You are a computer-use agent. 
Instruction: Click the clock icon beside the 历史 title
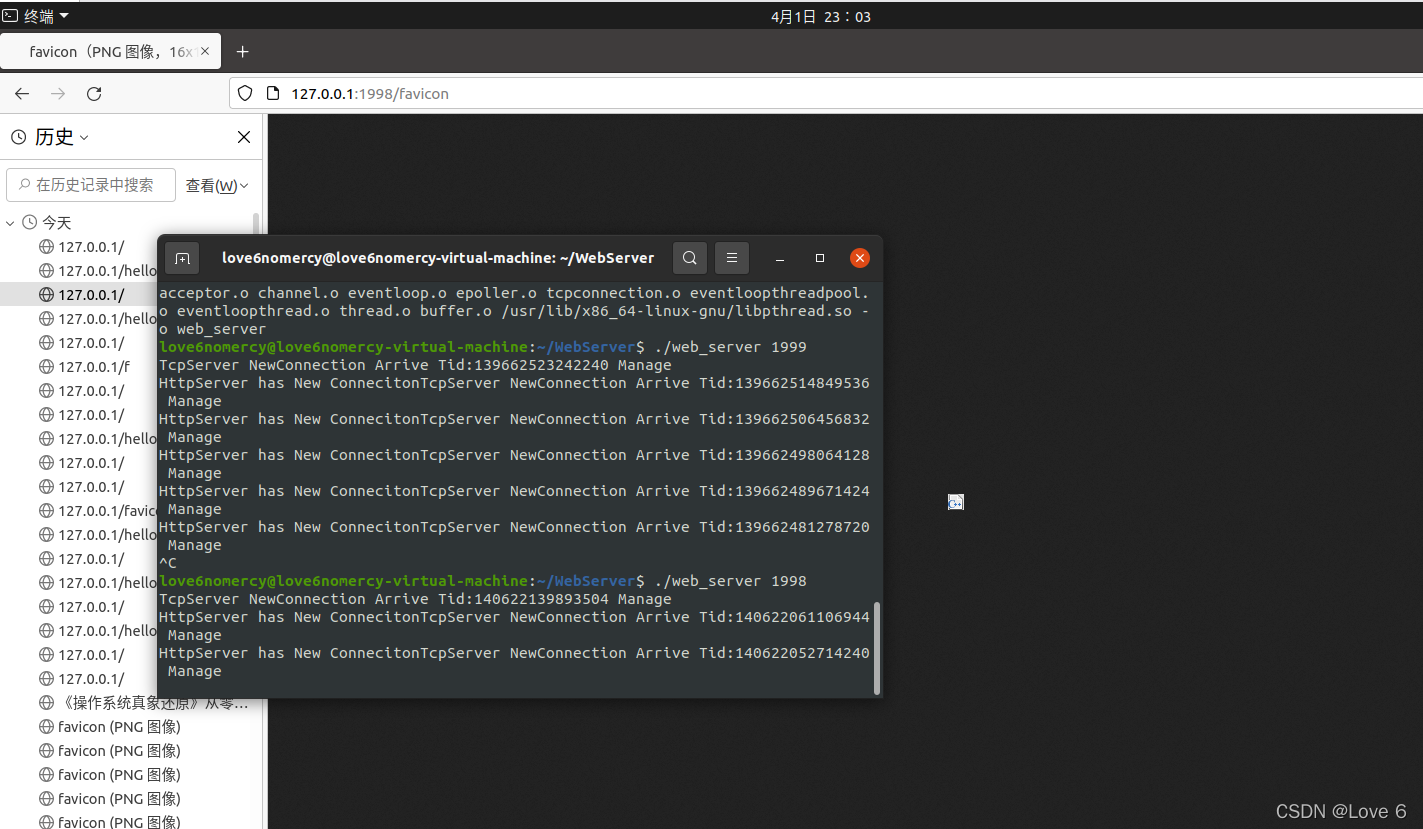coord(18,137)
